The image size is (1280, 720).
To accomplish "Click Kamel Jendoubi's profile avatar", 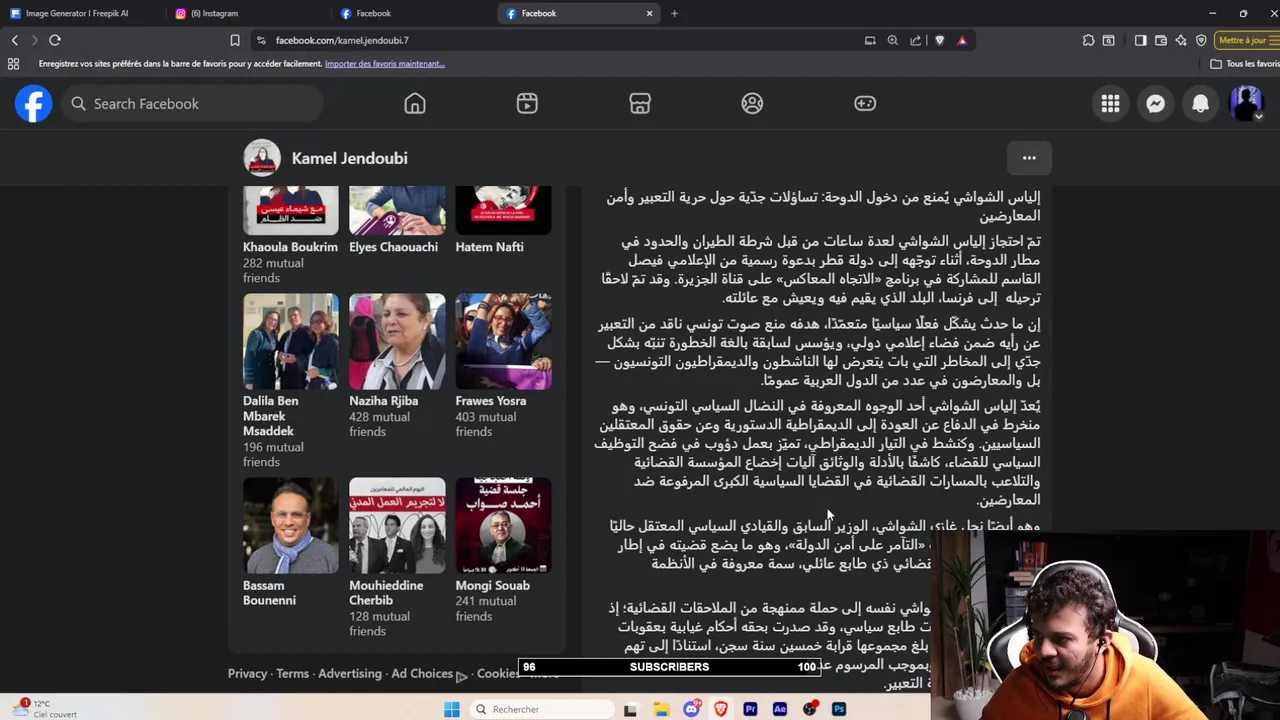I will click(262, 158).
